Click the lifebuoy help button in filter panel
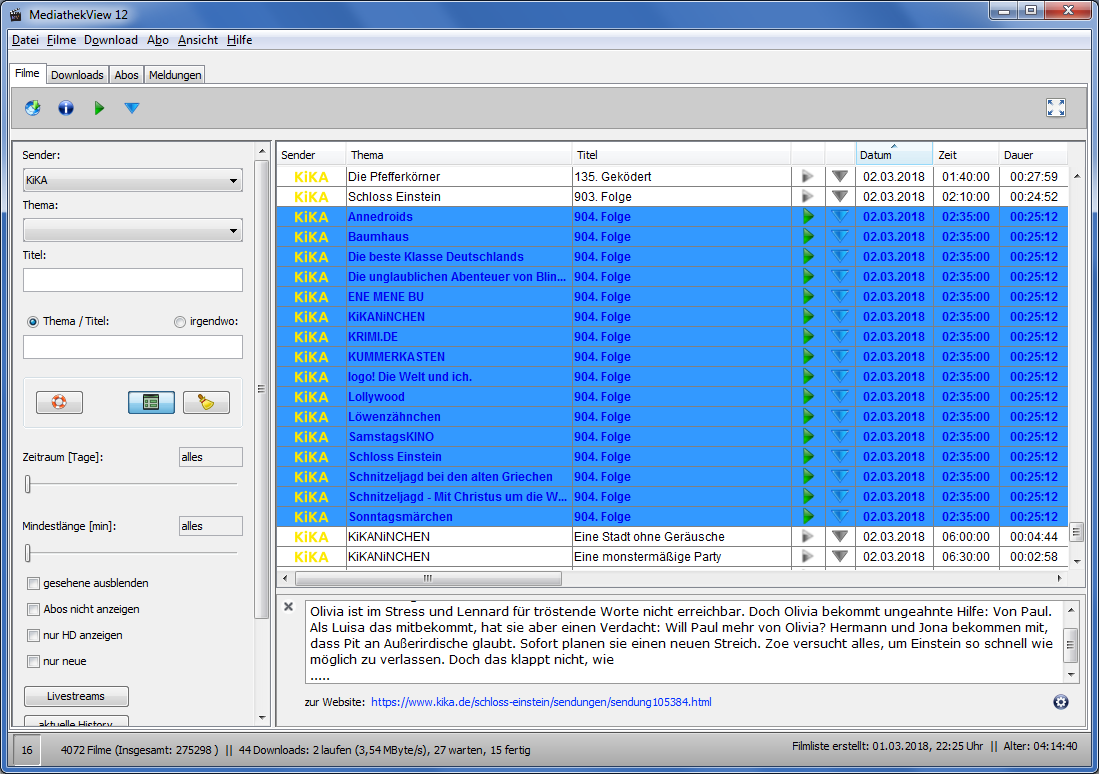Image resolution: width=1099 pixels, height=774 pixels. pos(59,402)
